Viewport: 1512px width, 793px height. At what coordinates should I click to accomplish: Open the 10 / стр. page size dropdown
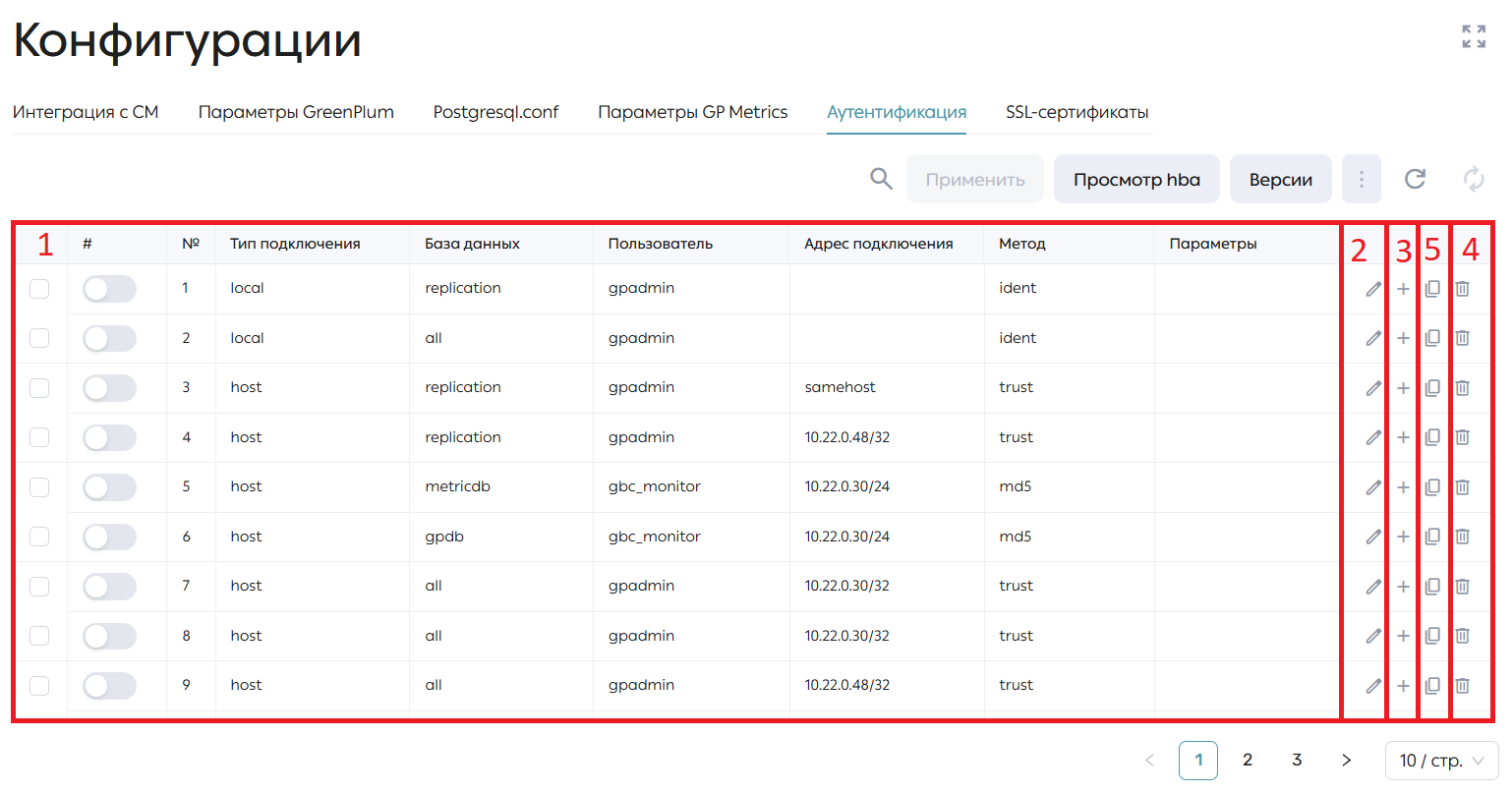pos(1441,761)
